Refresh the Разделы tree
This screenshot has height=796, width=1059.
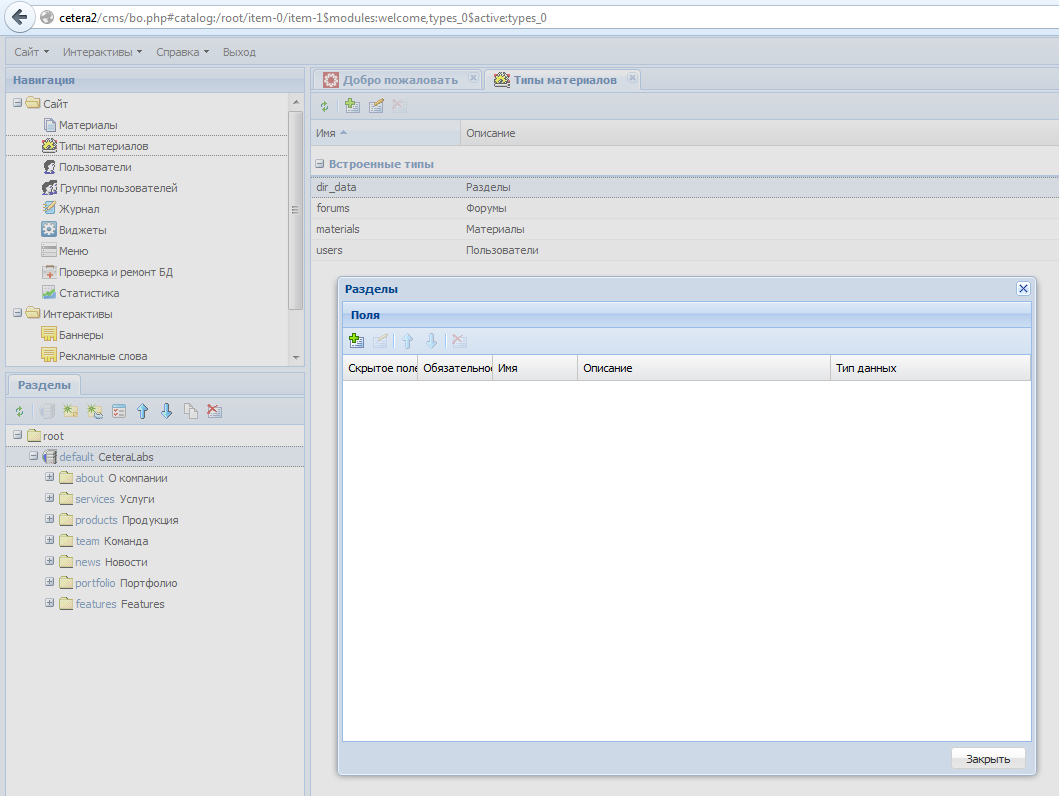point(20,411)
